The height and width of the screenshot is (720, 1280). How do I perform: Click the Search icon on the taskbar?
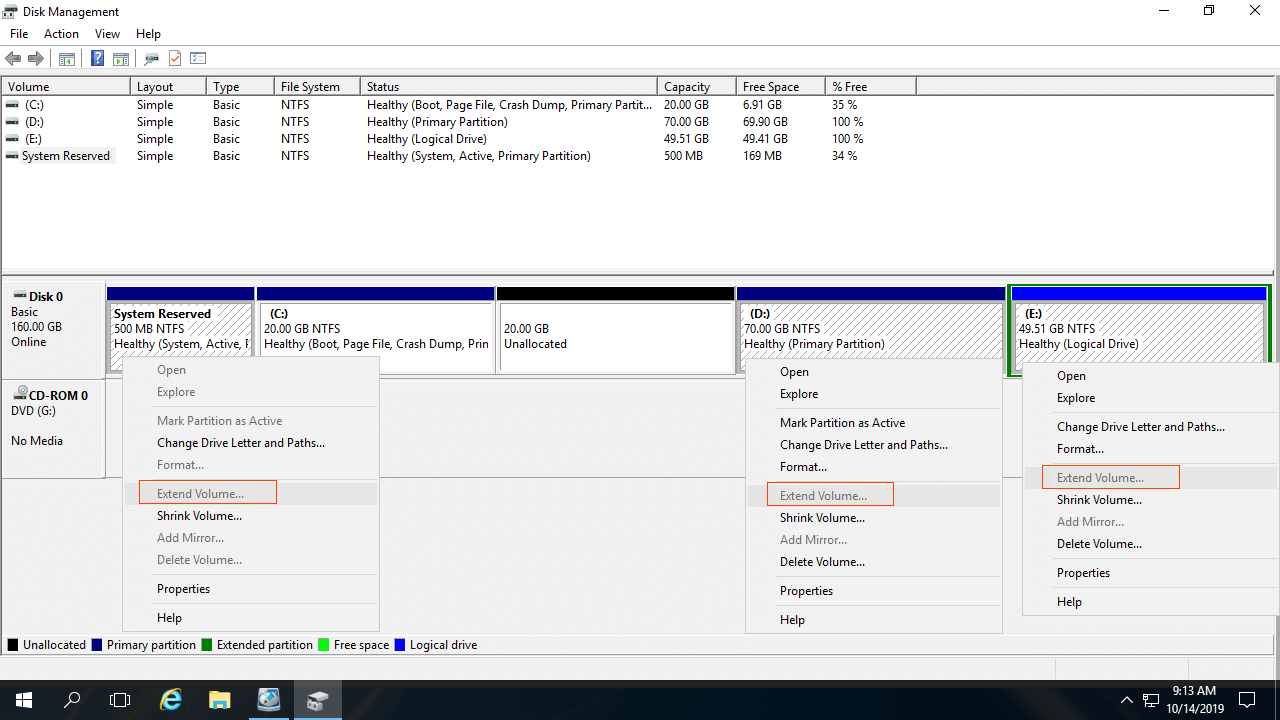tap(71, 699)
